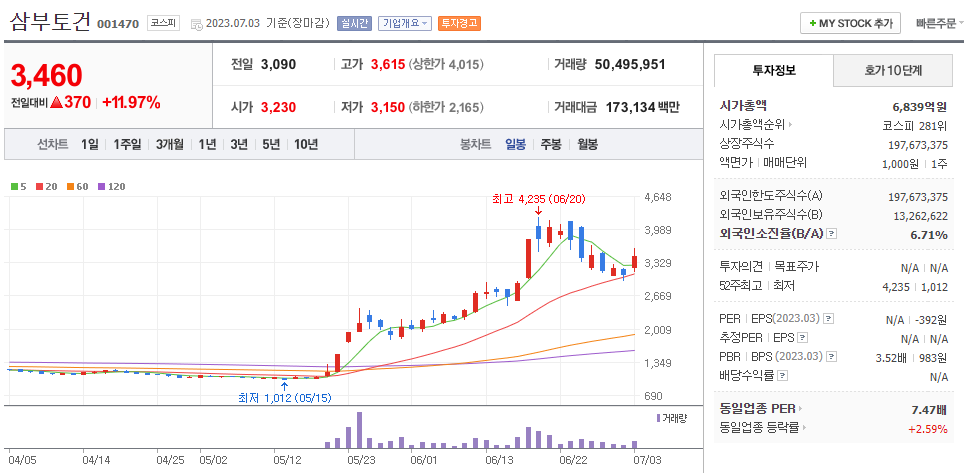Select the 주봉 candle chart
971x473 pixels.
[551, 144]
